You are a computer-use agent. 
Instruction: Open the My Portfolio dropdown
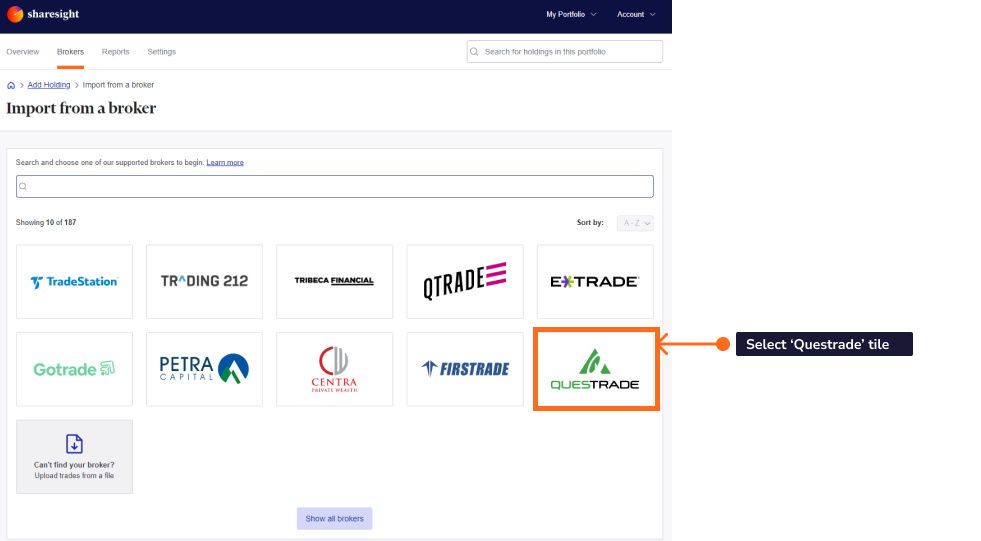(x=571, y=14)
